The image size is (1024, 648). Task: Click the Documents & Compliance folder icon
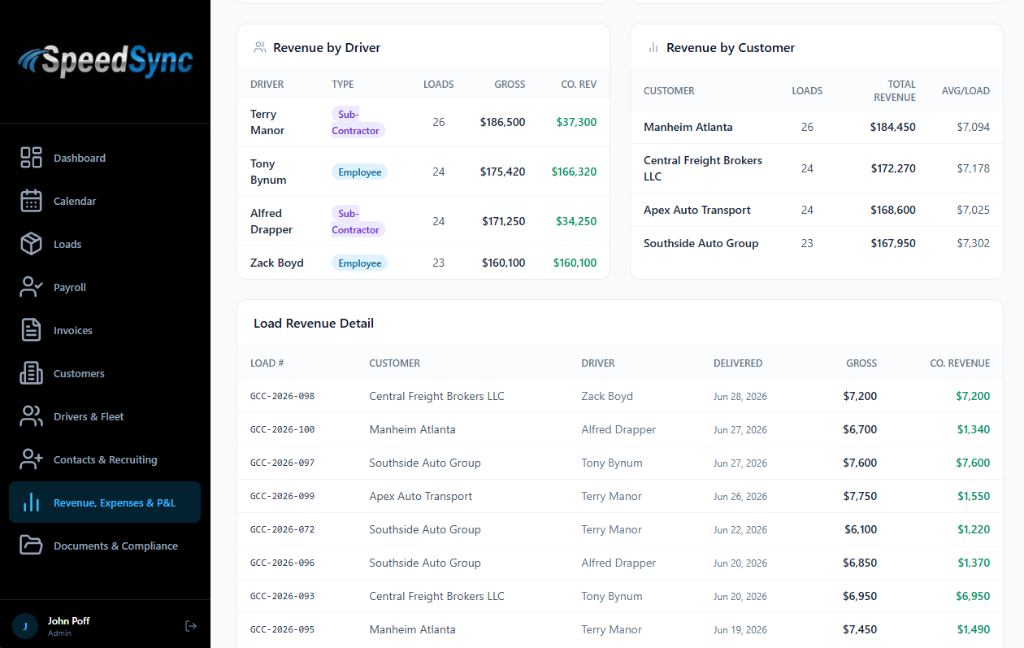tap(31, 545)
